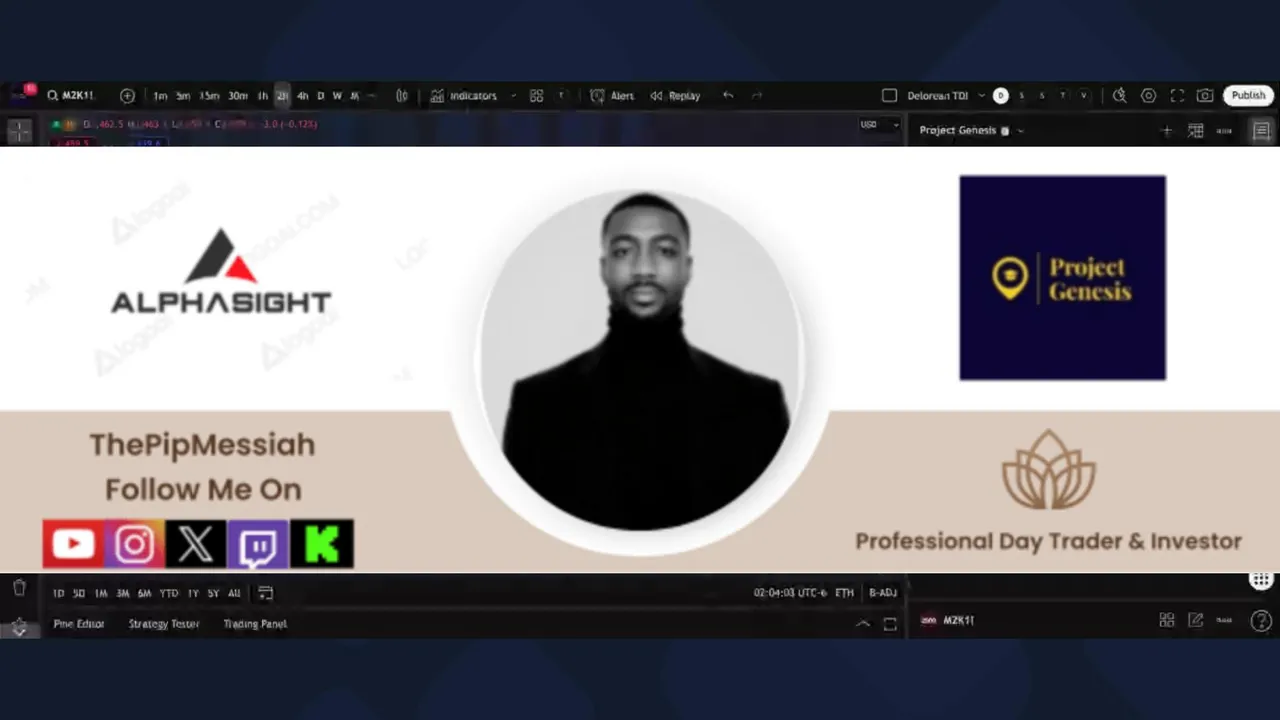The image size is (1280, 720).
Task: Select the crosshair cursor tool
Action: pyautogui.click(x=19, y=131)
